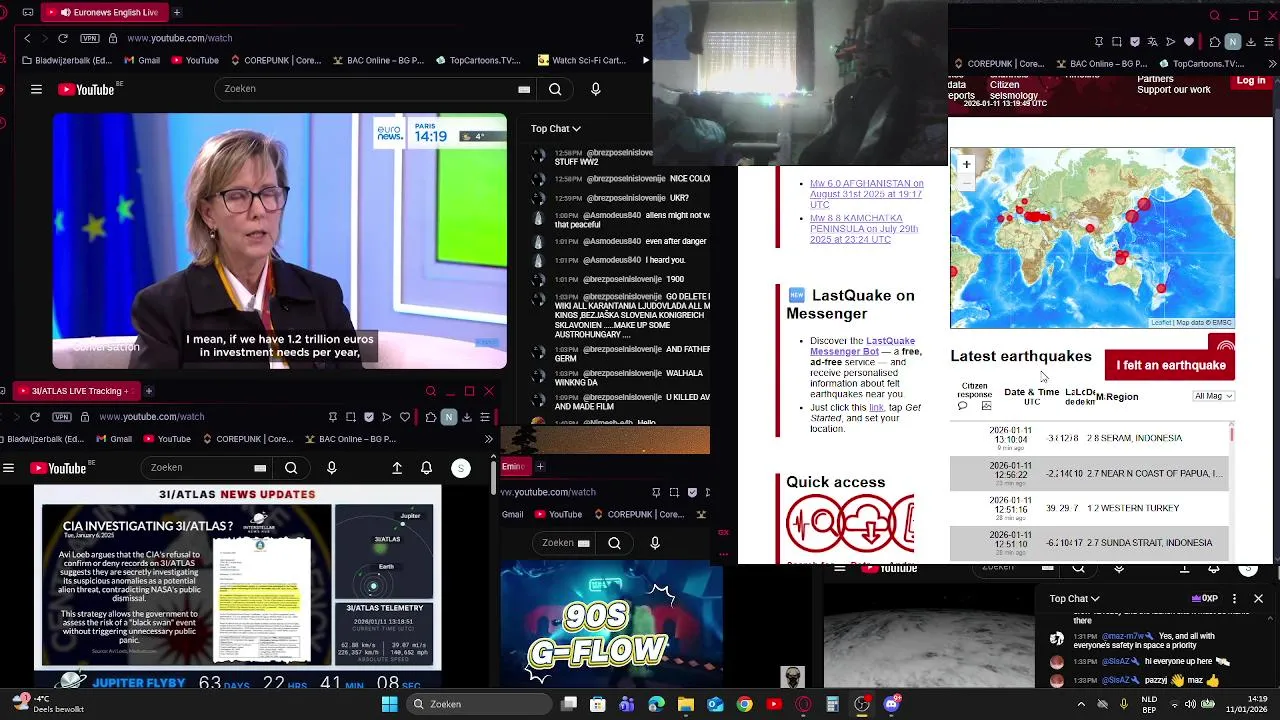Click snapshot icon in 3I/ATLAS window toolbar
1280x720 pixels.
(351, 417)
